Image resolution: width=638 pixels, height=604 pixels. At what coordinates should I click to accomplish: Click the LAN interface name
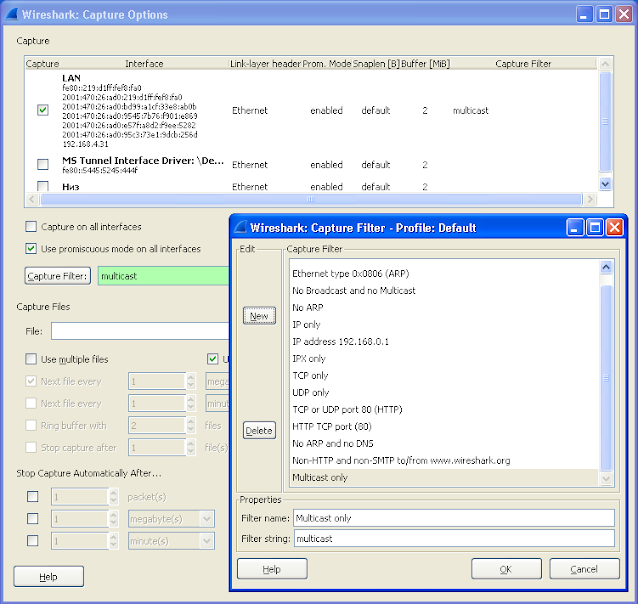pyautogui.click(x=71, y=78)
